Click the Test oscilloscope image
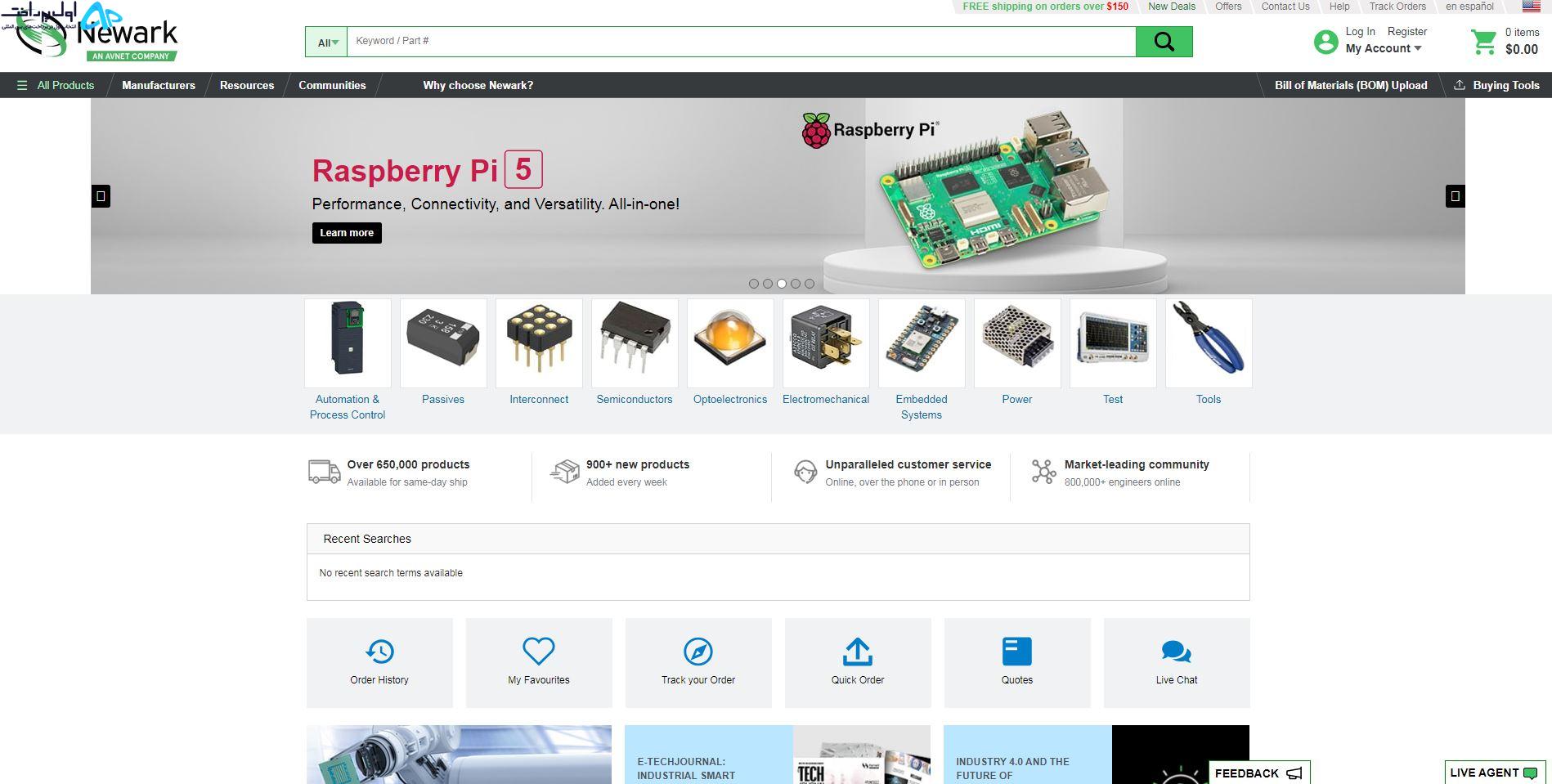 1113,343
